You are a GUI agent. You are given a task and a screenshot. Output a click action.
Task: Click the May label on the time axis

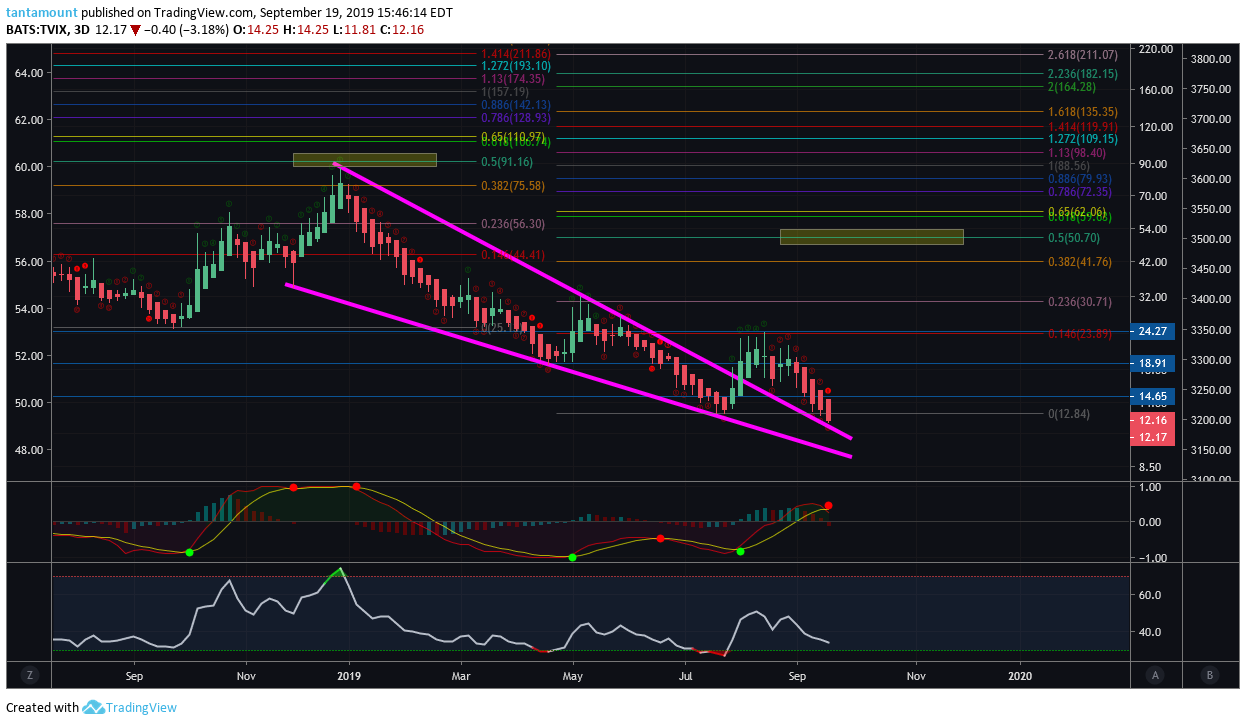573,675
